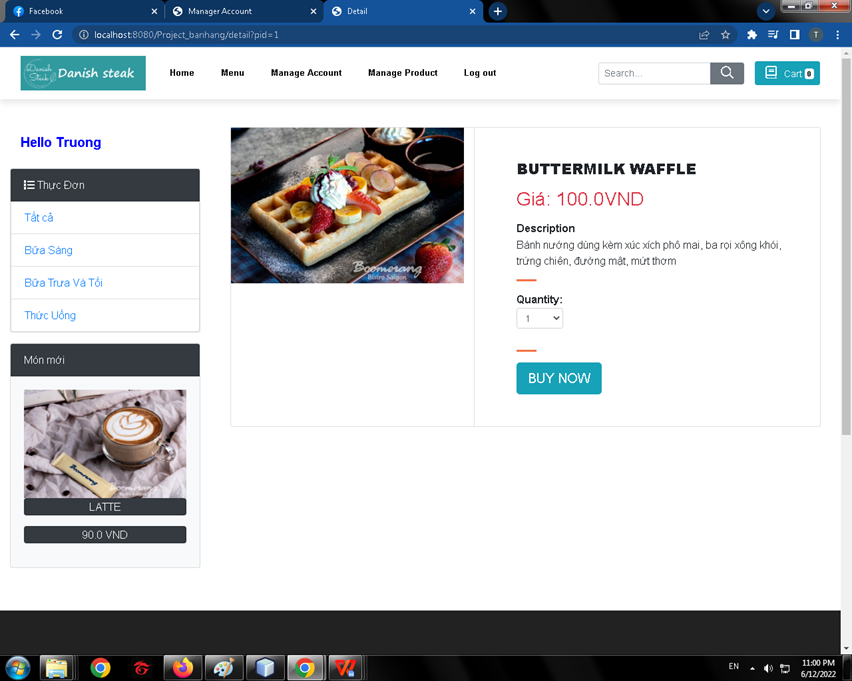Click the EN language indicator

(734, 666)
